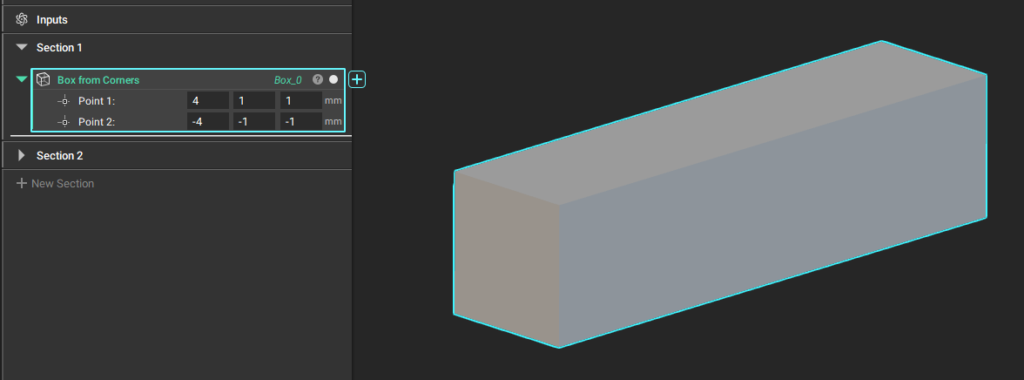The height and width of the screenshot is (380, 1024).
Task: Click the plus icon beside Box_0 block
Action: click(x=357, y=80)
